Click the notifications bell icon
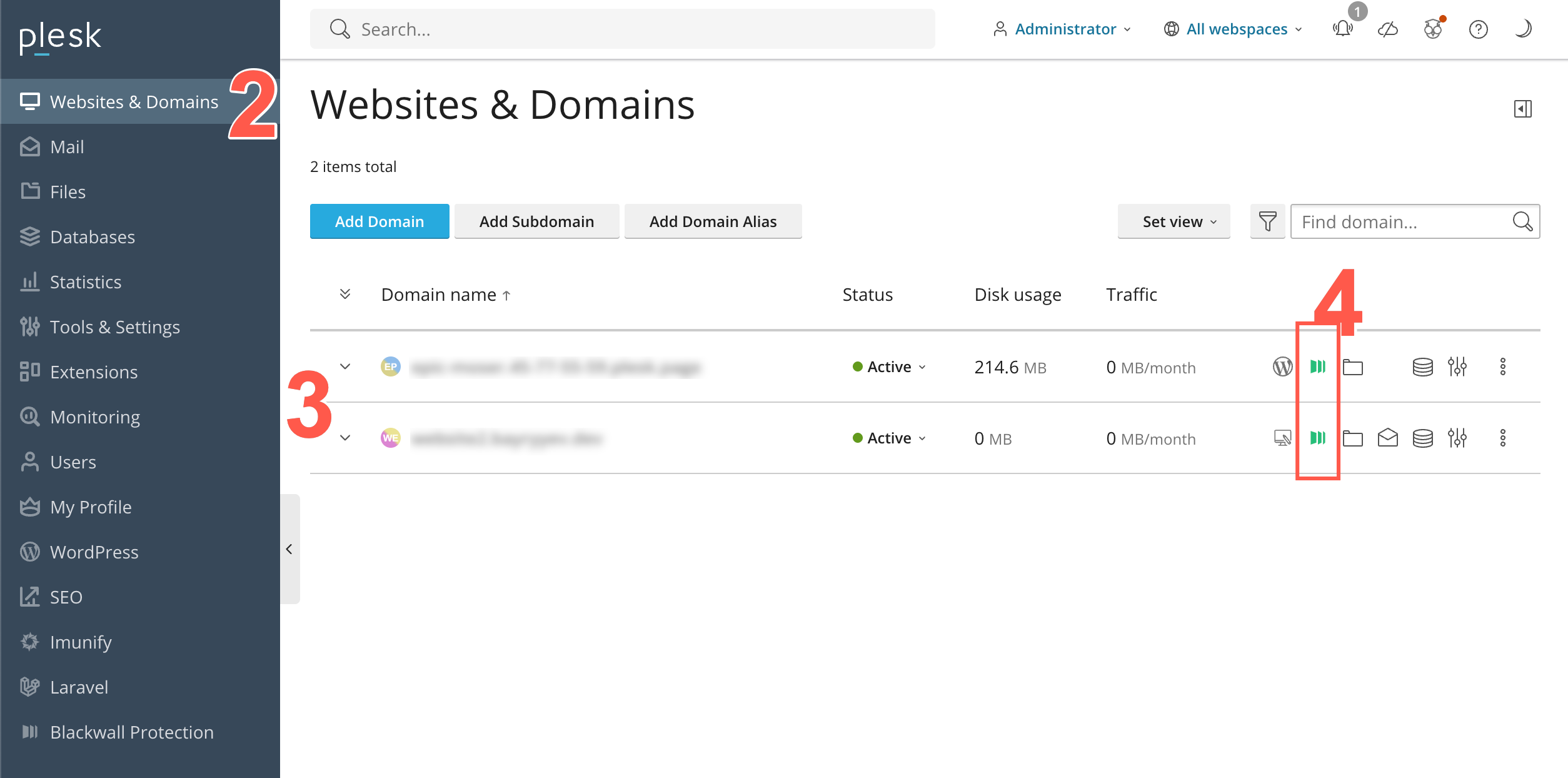This screenshot has width=1568, height=778. (1342, 29)
